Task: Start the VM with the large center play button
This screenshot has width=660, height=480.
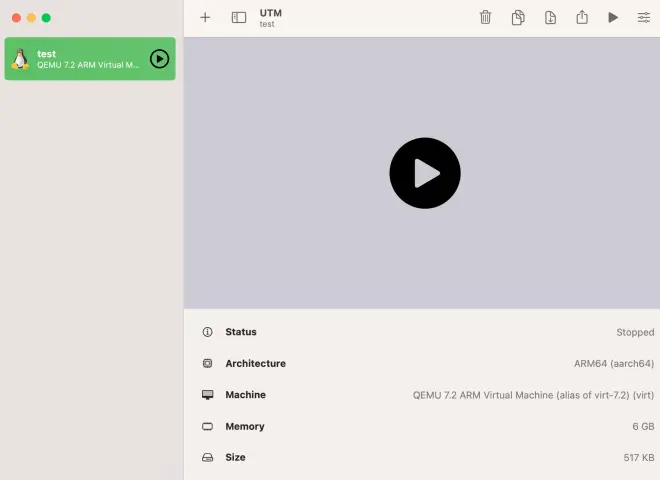Action: [425, 173]
